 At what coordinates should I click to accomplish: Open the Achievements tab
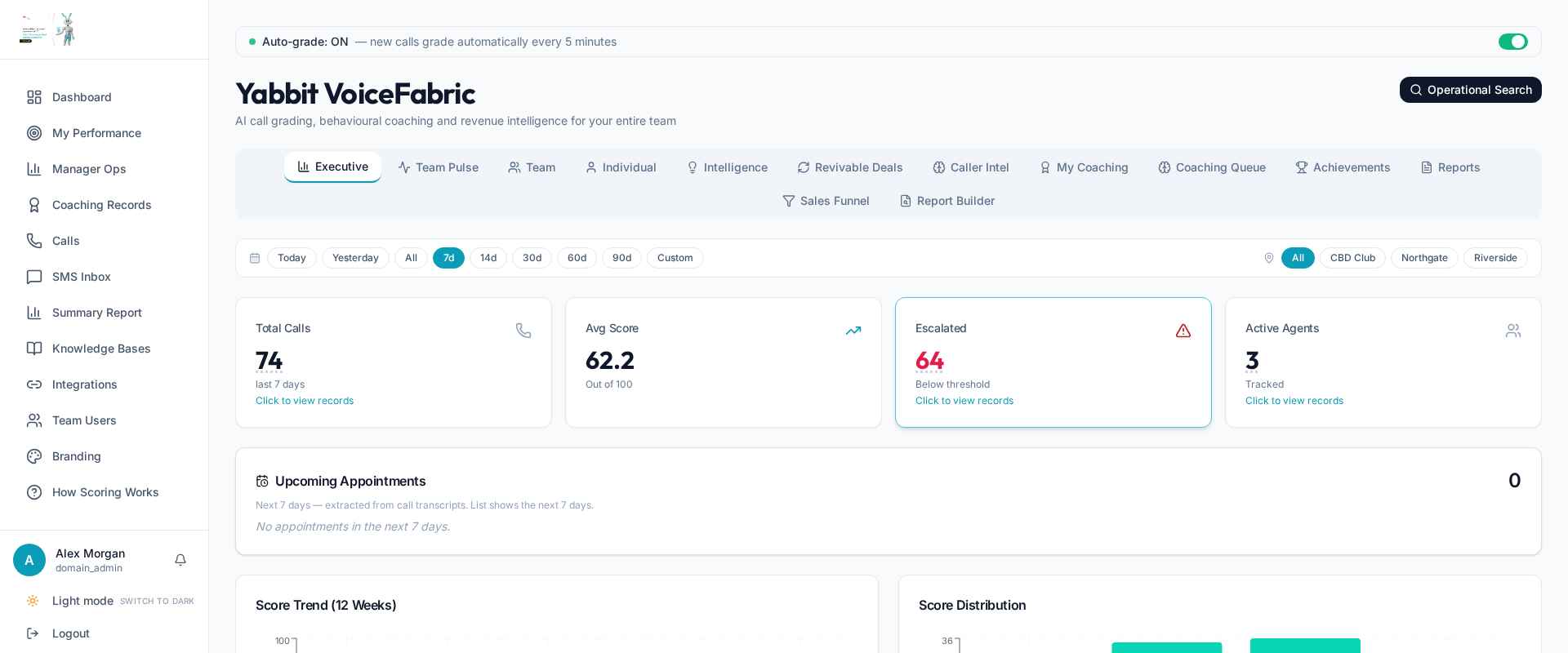[x=1343, y=167]
